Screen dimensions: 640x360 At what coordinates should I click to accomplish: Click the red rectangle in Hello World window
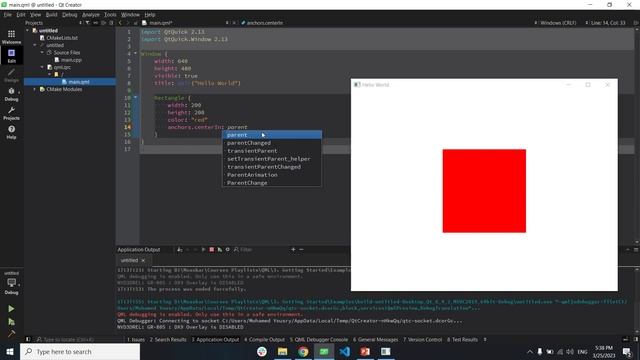484,191
